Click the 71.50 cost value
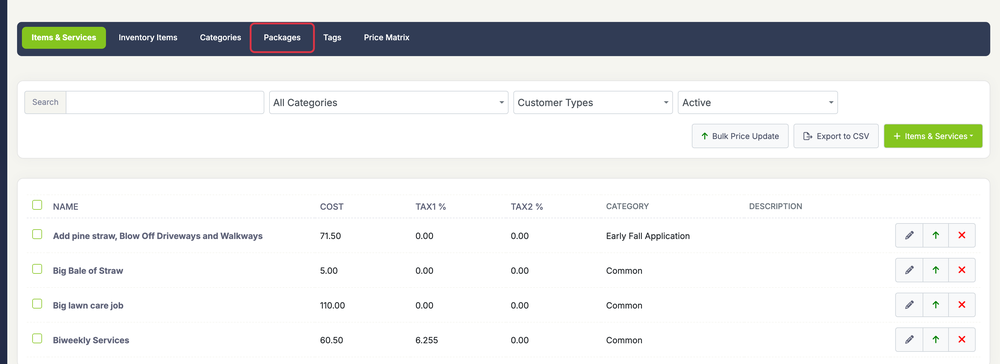The height and width of the screenshot is (364, 1000). point(330,236)
